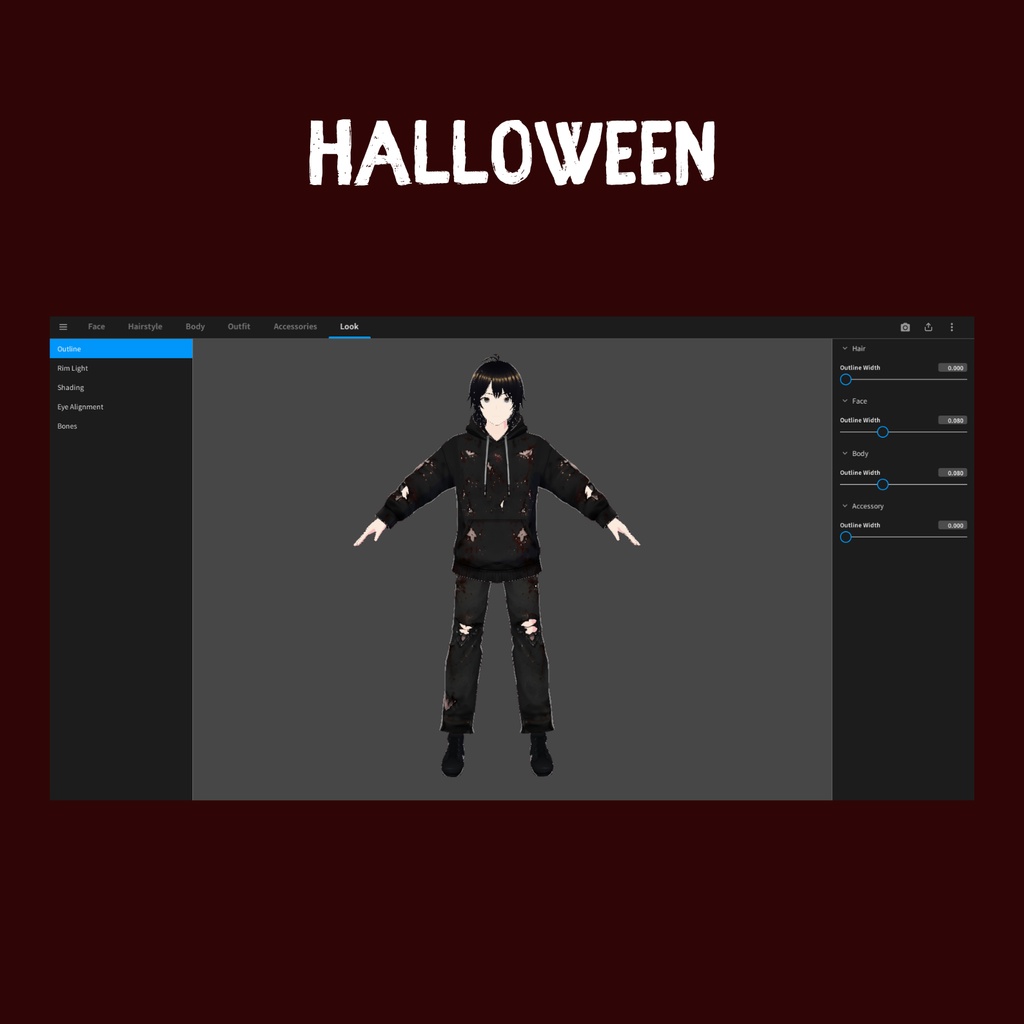Edit the Face outline width value field
This screenshot has width=1024, height=1024.
click(953, 420)
